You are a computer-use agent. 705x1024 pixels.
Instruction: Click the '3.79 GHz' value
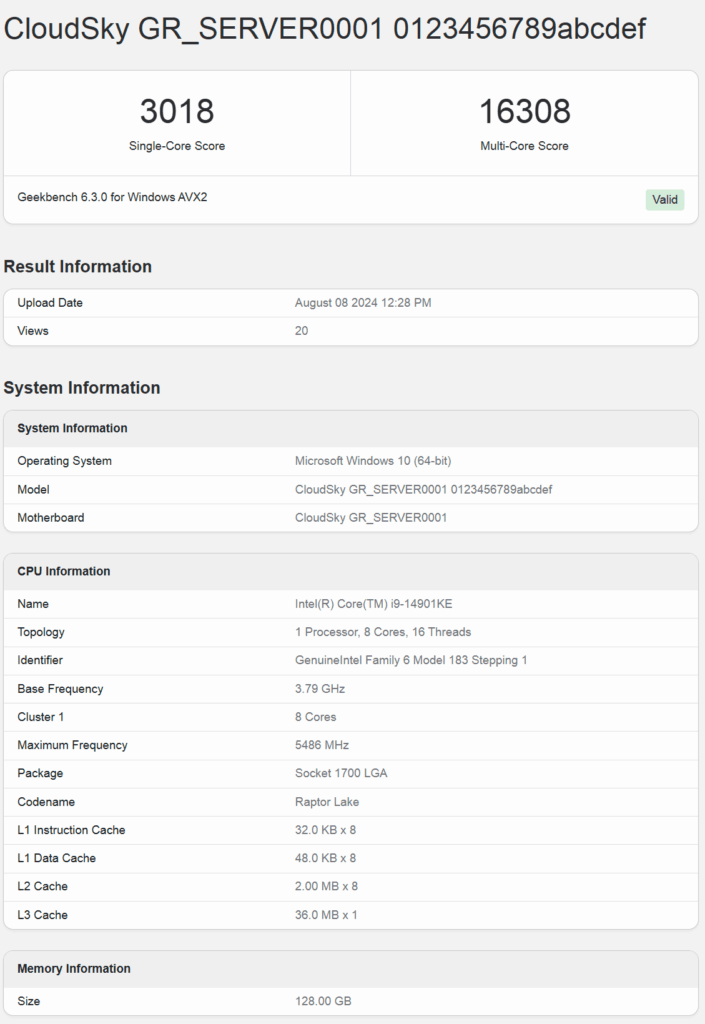tap(320, 689)
